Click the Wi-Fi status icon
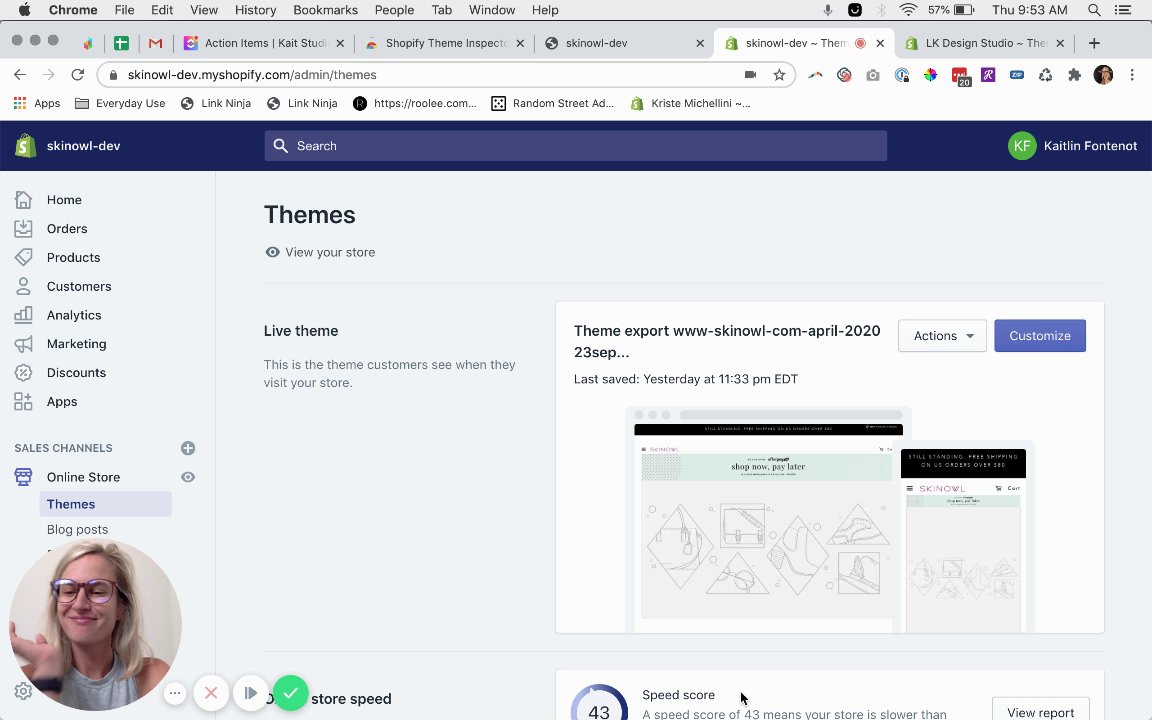The width and height of the screenshot is (1152, 720). [908, 10]
